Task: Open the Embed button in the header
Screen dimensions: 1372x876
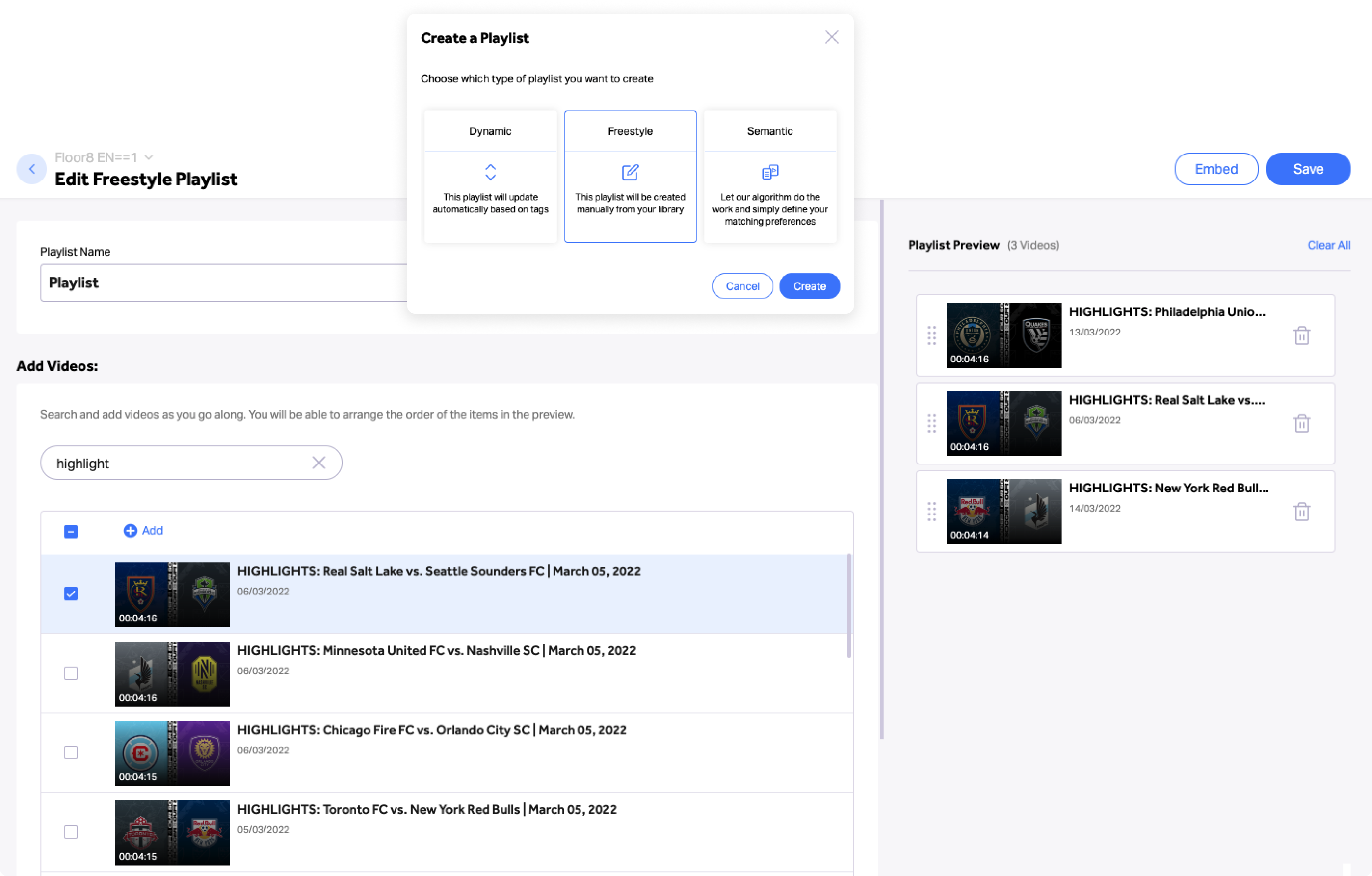Action: coord(1216,169)
